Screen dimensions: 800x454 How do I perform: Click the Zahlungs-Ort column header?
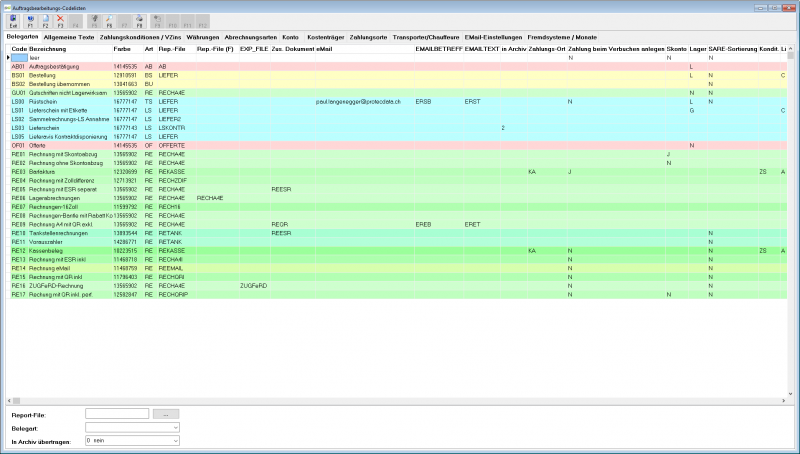[547, 49]
